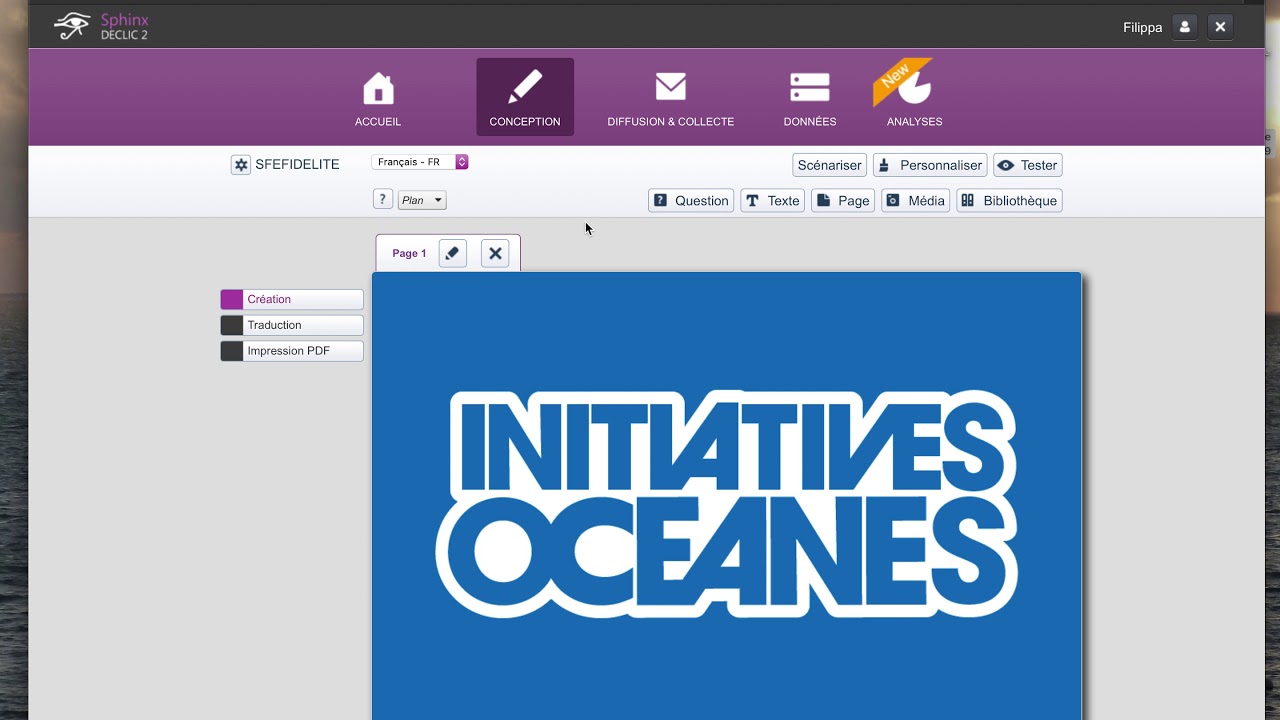Delete Page 1 with the X icon
Image resolution: width=1280 pixels, height=720 pixels.
pyautogui.click(x=495, y=253)
